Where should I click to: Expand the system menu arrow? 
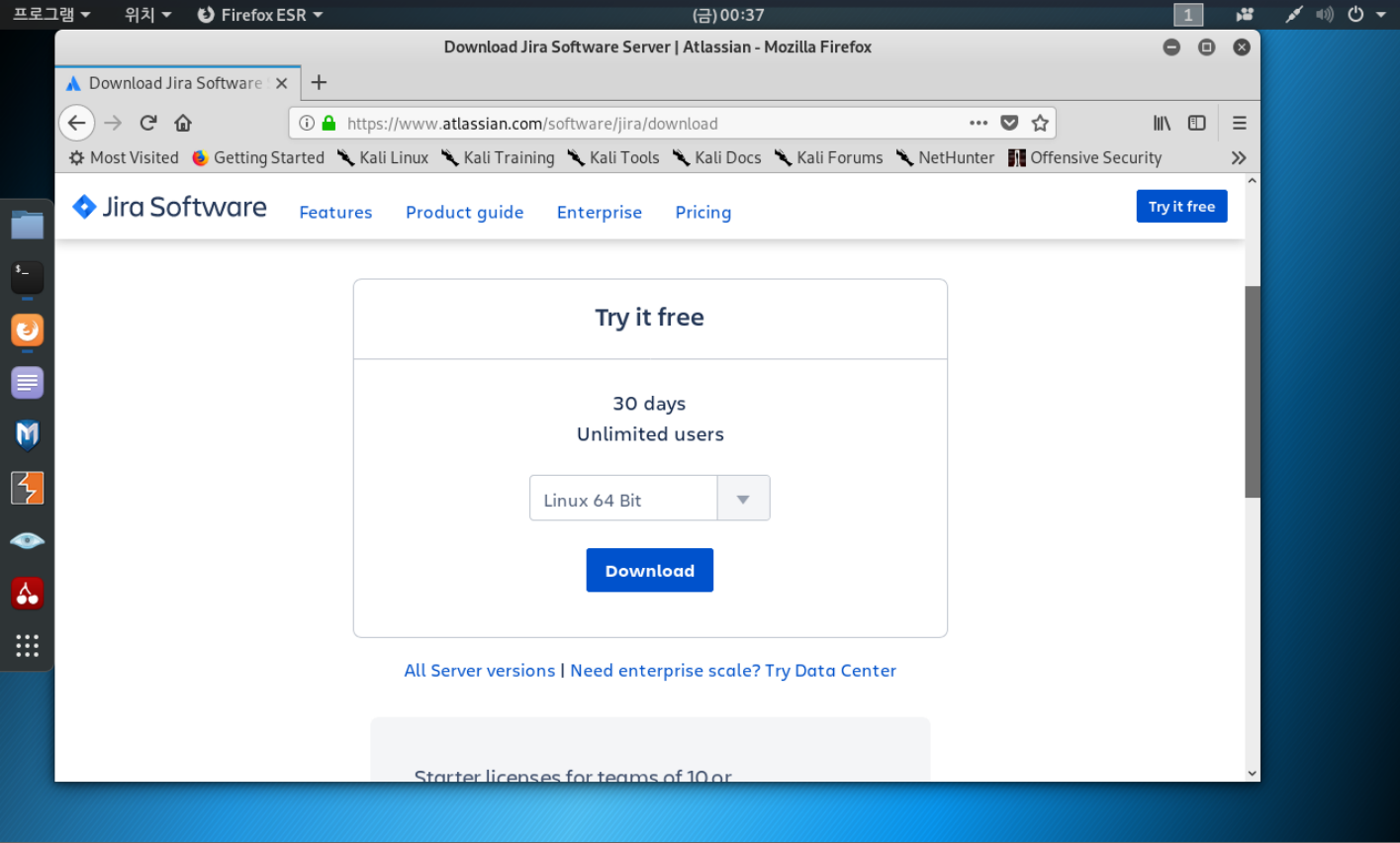click(1381, 14)
